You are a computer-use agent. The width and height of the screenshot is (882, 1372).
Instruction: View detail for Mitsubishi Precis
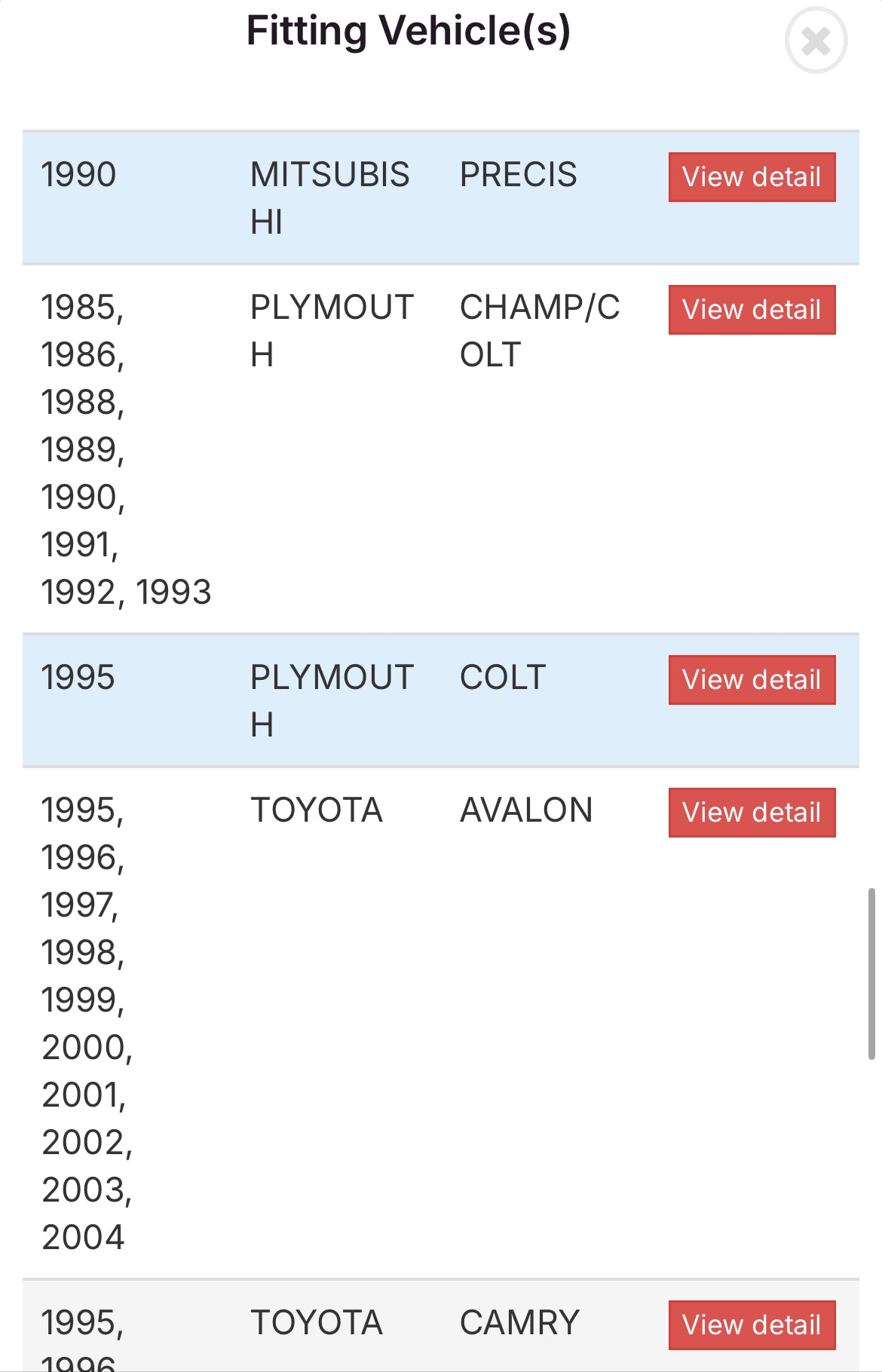[x=752, y=177]
